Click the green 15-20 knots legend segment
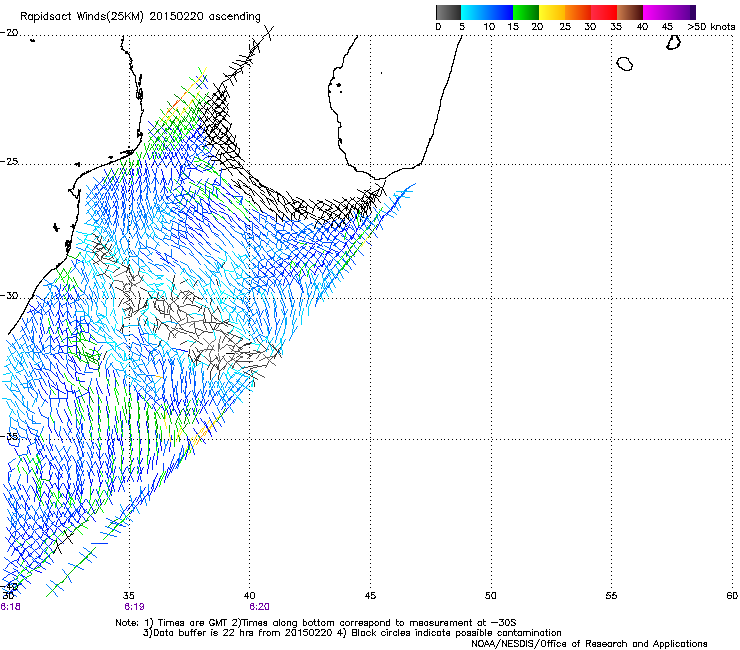Viewport: 740px width, 650px height. tap(526, 12)
